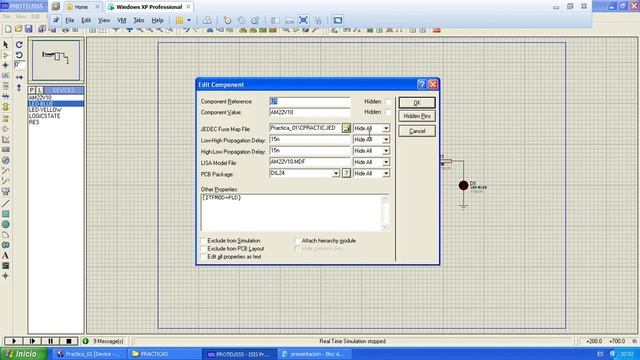Start the simulation with play button
Viewport: 640px width, 360px height.
[x=14, y=341]
